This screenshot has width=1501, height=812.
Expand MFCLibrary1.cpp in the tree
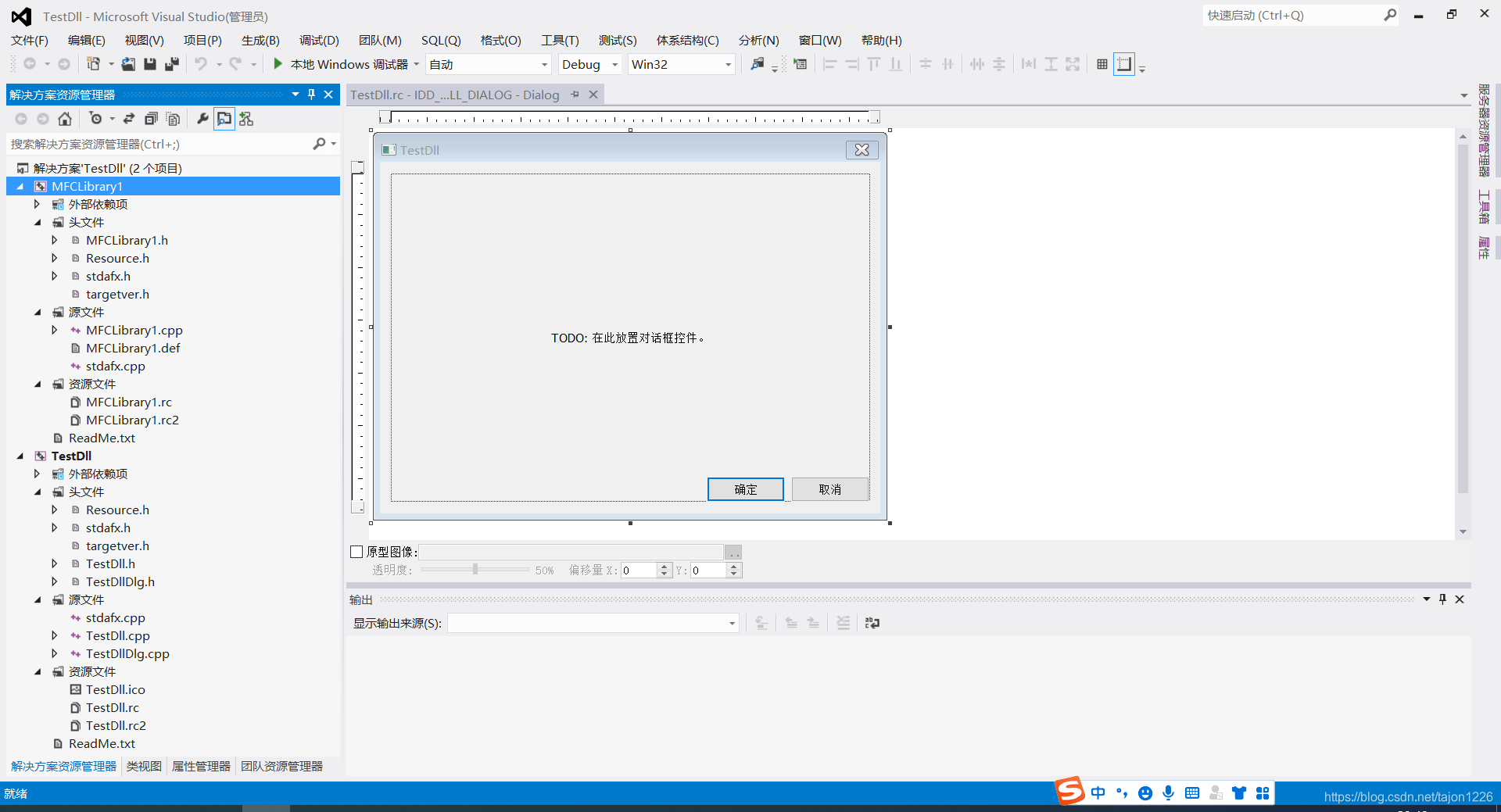[x=55, y=330]
